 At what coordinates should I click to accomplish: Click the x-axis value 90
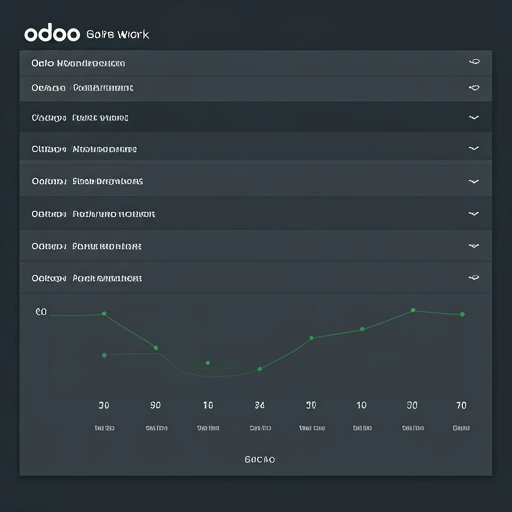[x=155, y=405]
